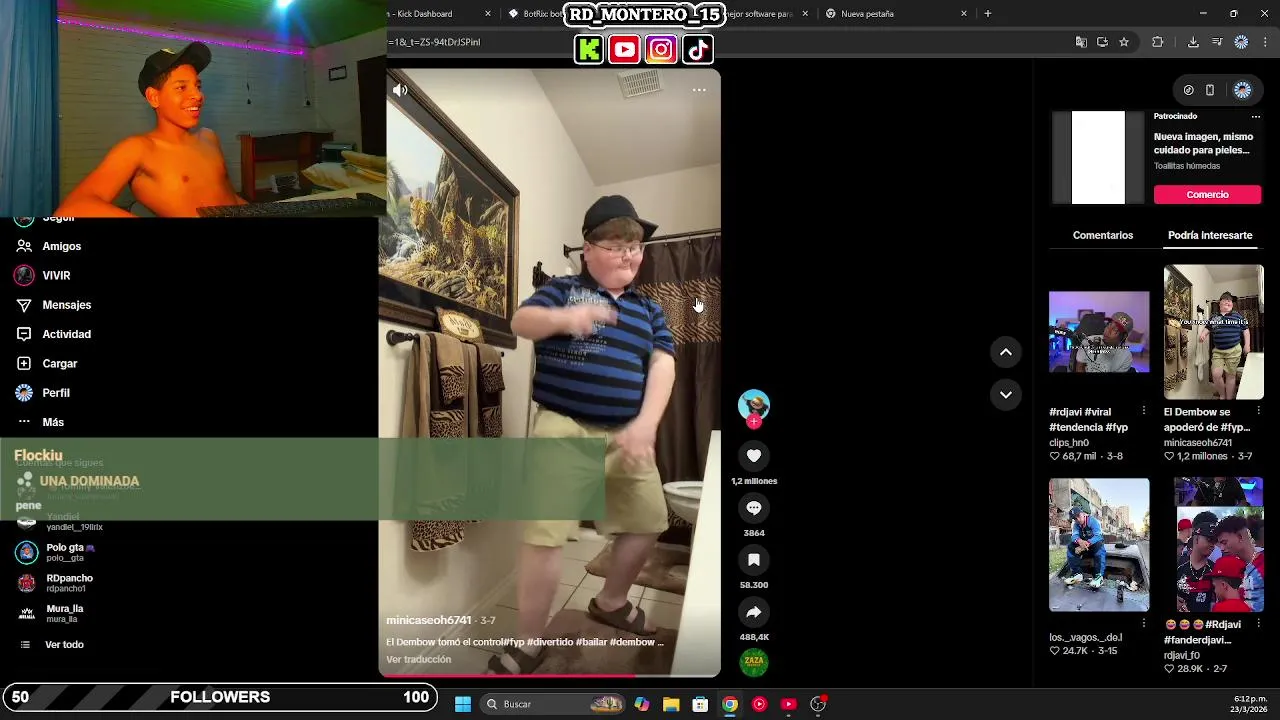
Task: Open a new Chrome tab with plus
Action: pos(987,14)
